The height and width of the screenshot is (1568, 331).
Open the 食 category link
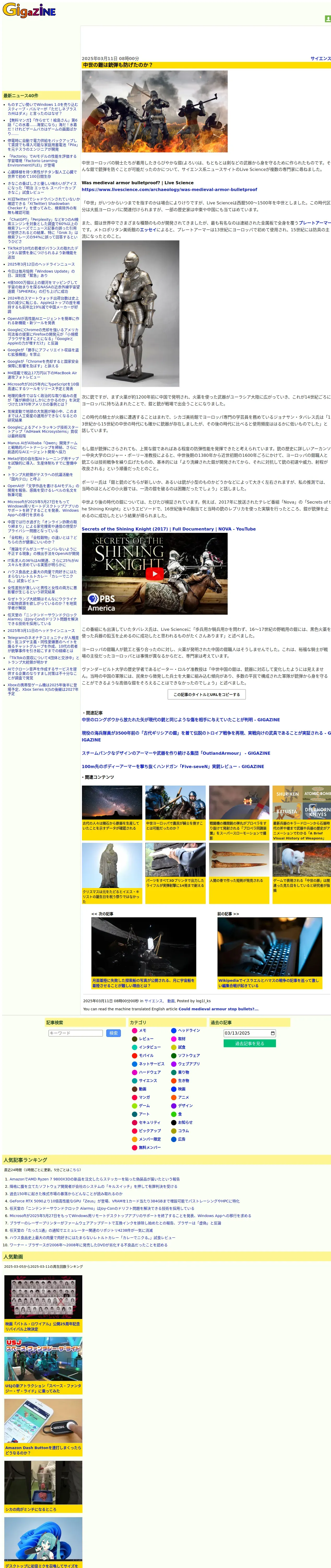click(x=180, y=1114)
